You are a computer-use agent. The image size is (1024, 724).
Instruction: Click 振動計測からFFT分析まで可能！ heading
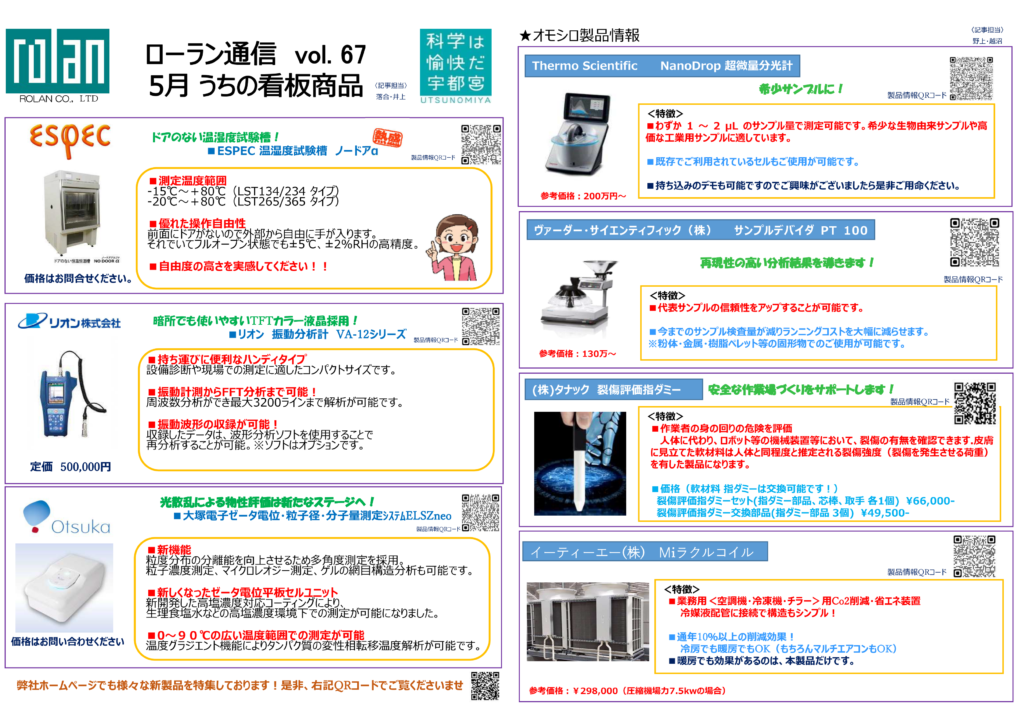232,392
